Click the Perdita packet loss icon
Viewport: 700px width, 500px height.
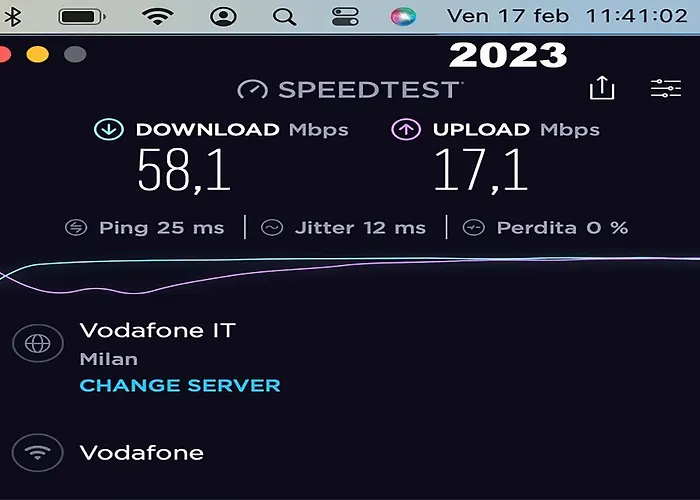474,228
